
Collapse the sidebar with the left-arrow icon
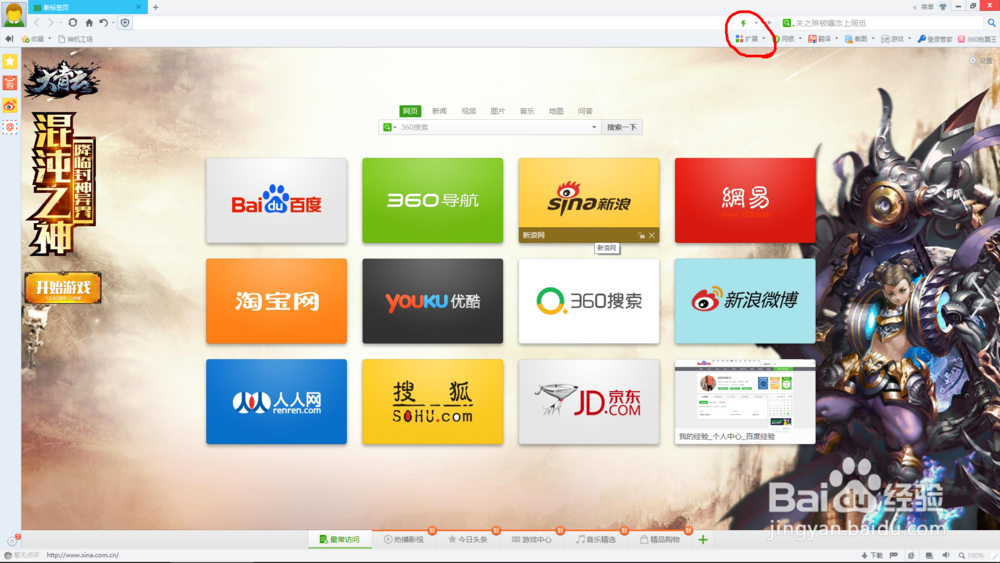tap(9, 39)
